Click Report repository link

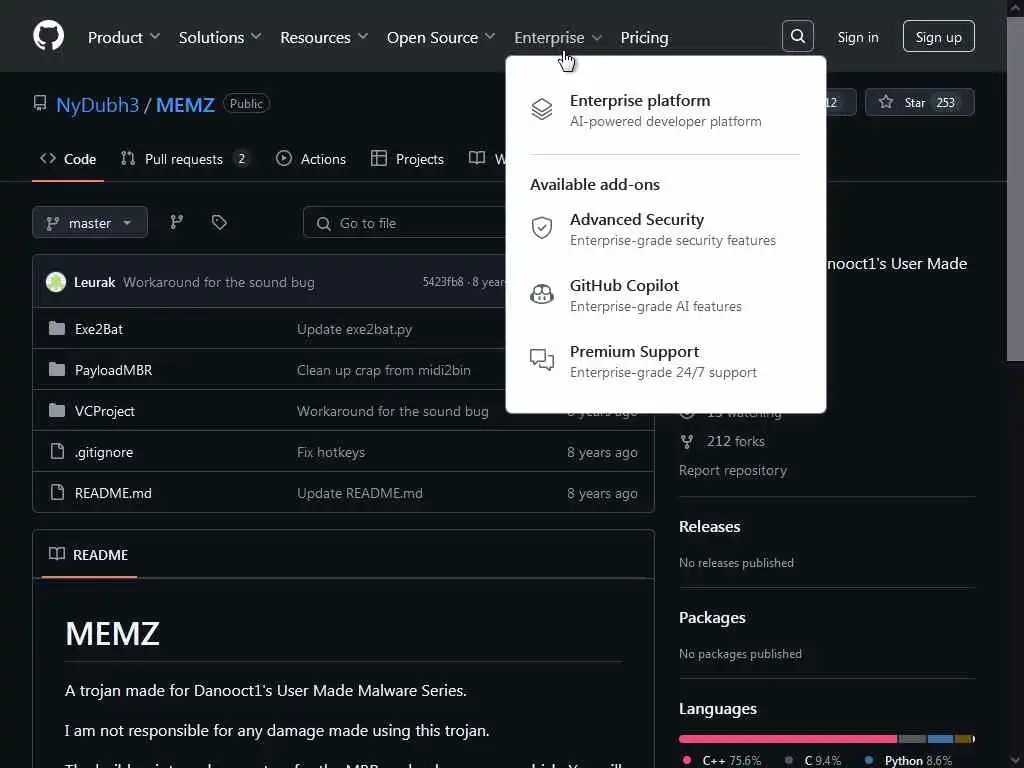pyautogui.click(x=733, y=470)
